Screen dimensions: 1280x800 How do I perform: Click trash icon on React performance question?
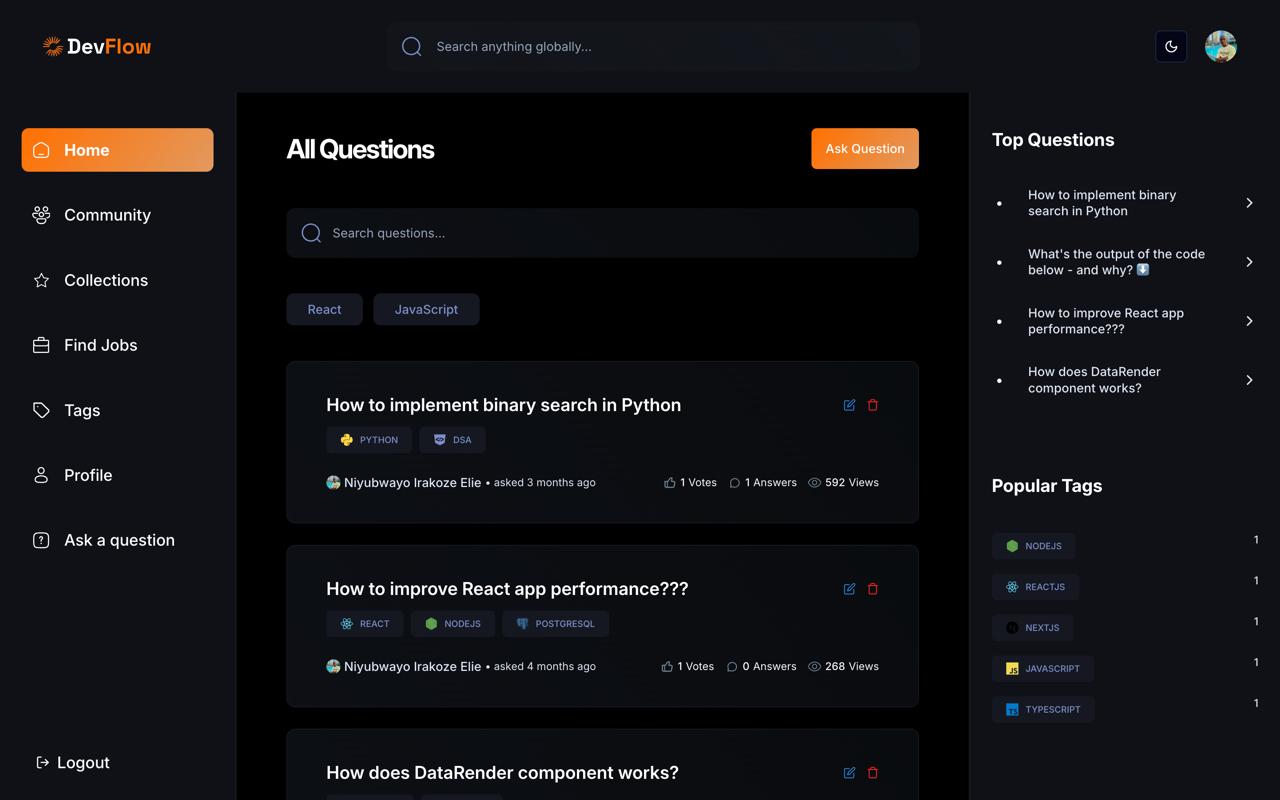click(x=873, y=589)
